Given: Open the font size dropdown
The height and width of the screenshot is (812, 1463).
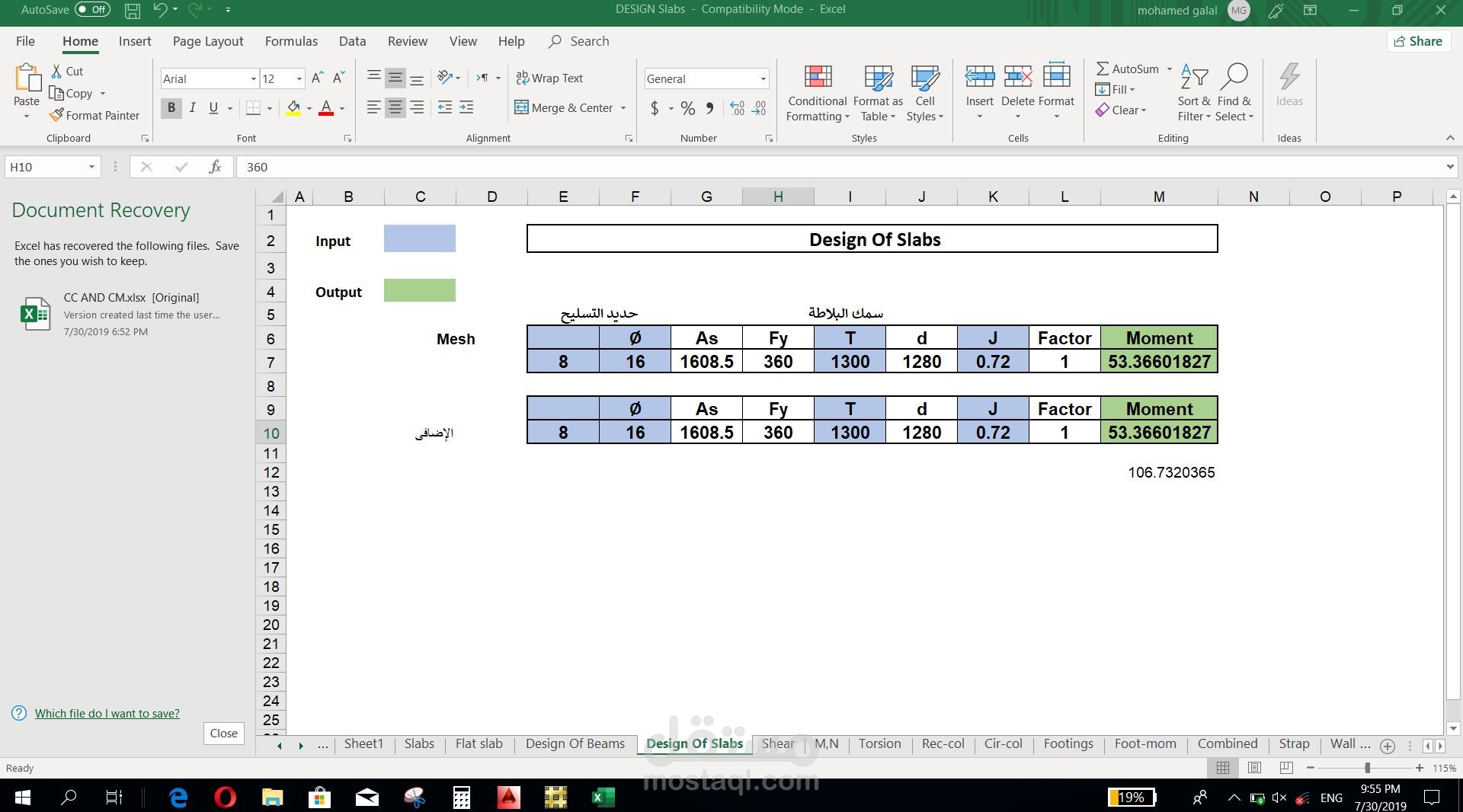Looking at the screenshot, I should pyautogui.click(x=299, y=78).
